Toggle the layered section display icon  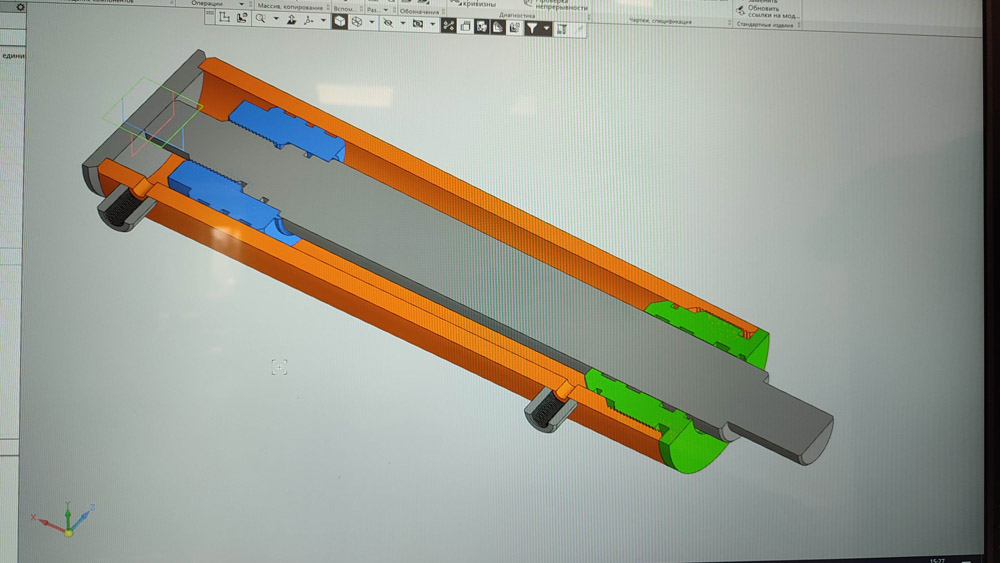(498, 27)
